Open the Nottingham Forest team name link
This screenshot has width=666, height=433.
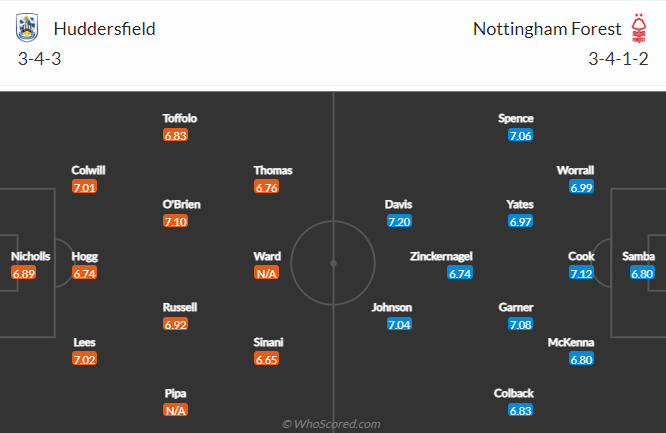[547, 29]
